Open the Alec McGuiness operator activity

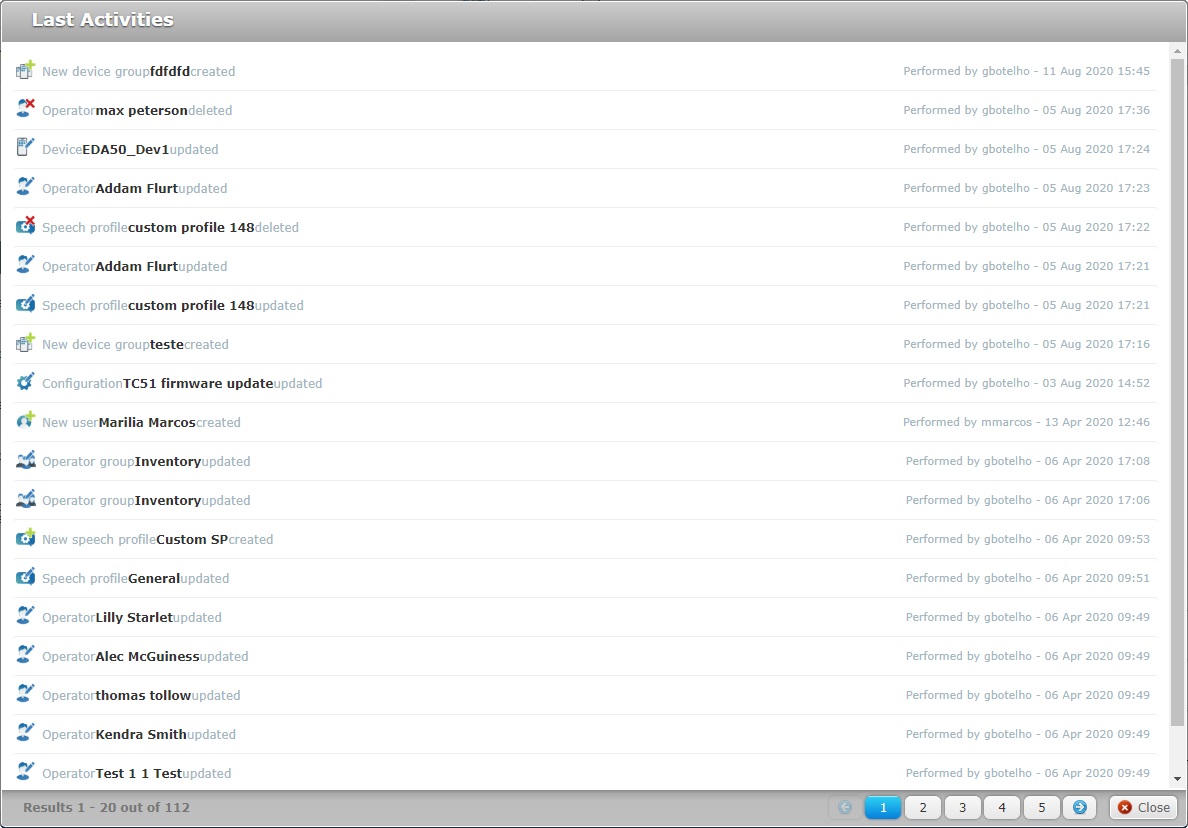pyautogui.click(x=147, y=656)
